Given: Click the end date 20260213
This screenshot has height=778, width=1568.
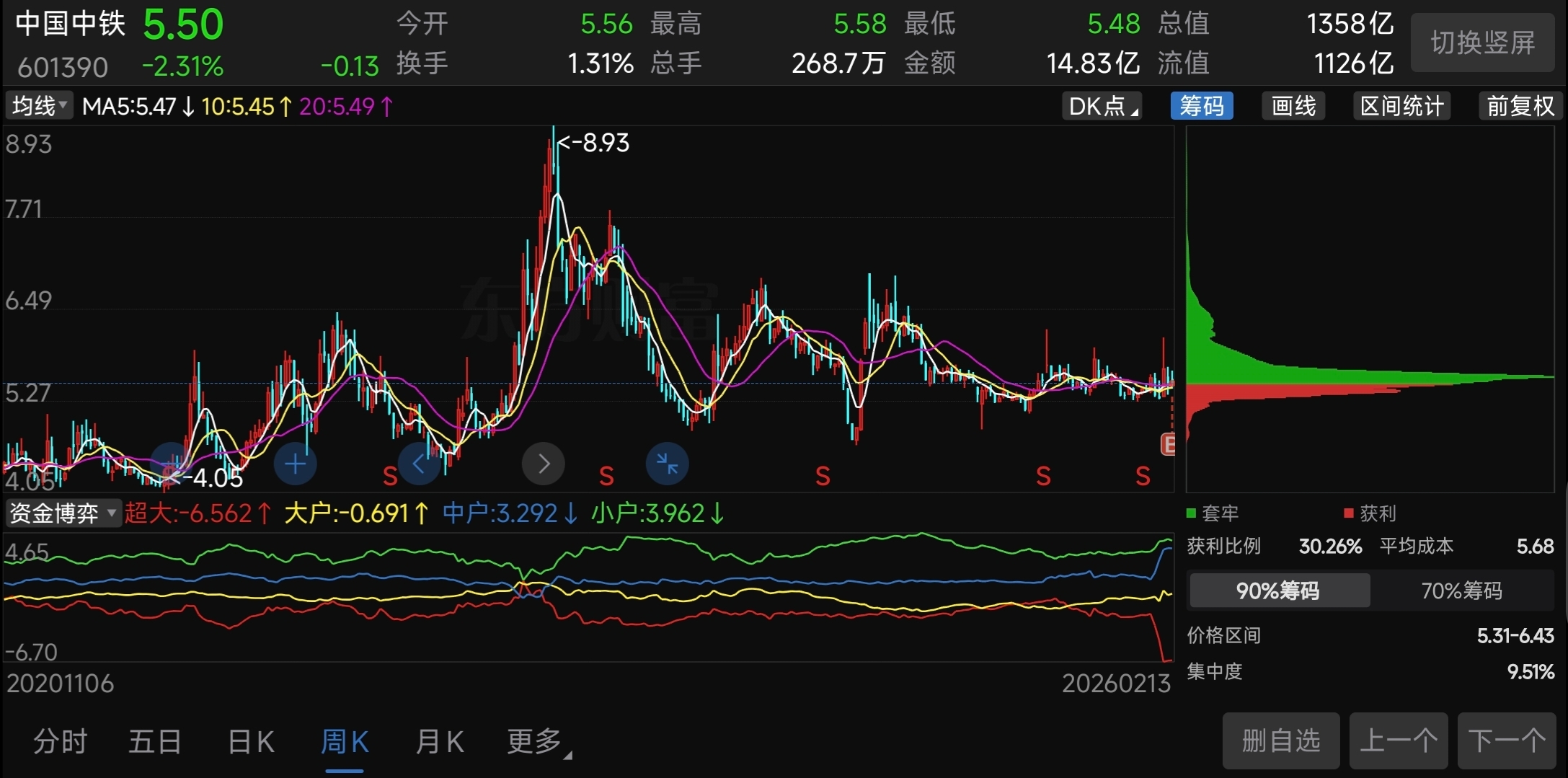Looking at the screenshot, I should pos(1116,684).
